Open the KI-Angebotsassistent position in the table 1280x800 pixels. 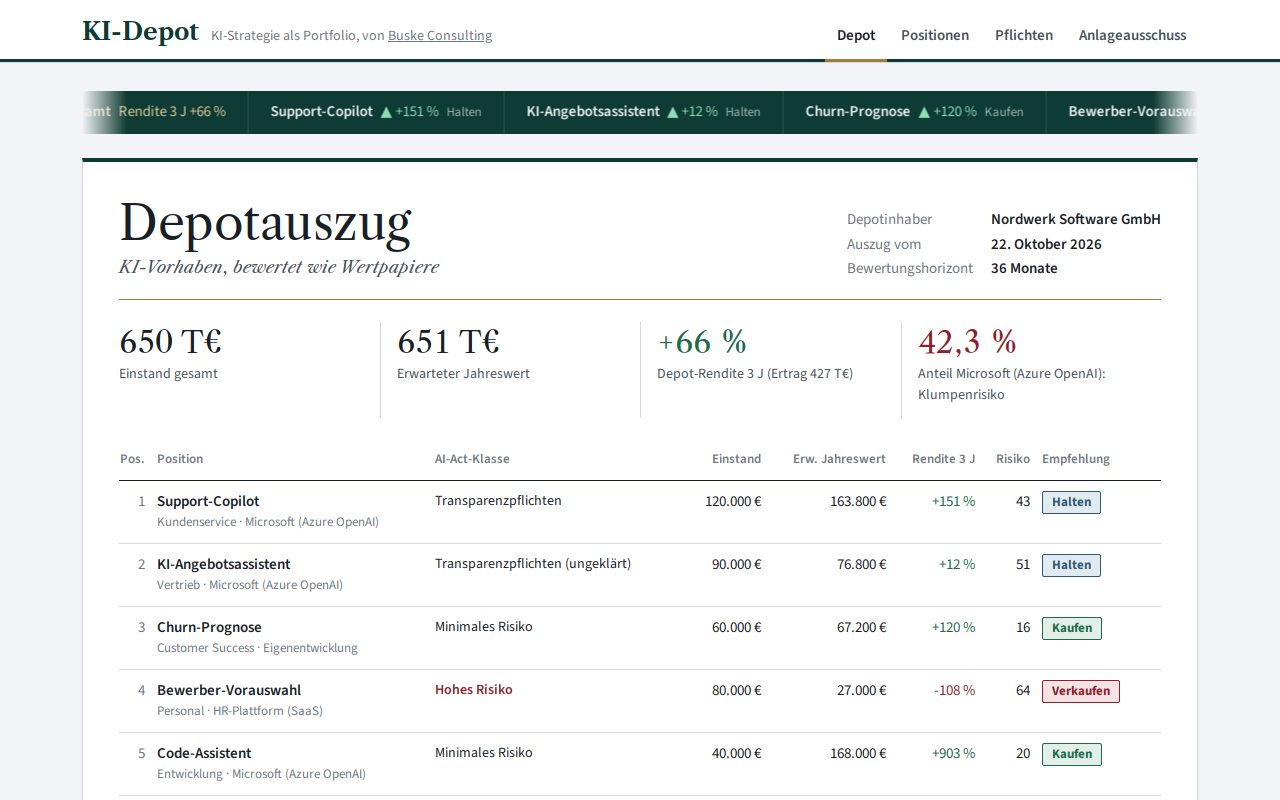[x=224, y=564]
